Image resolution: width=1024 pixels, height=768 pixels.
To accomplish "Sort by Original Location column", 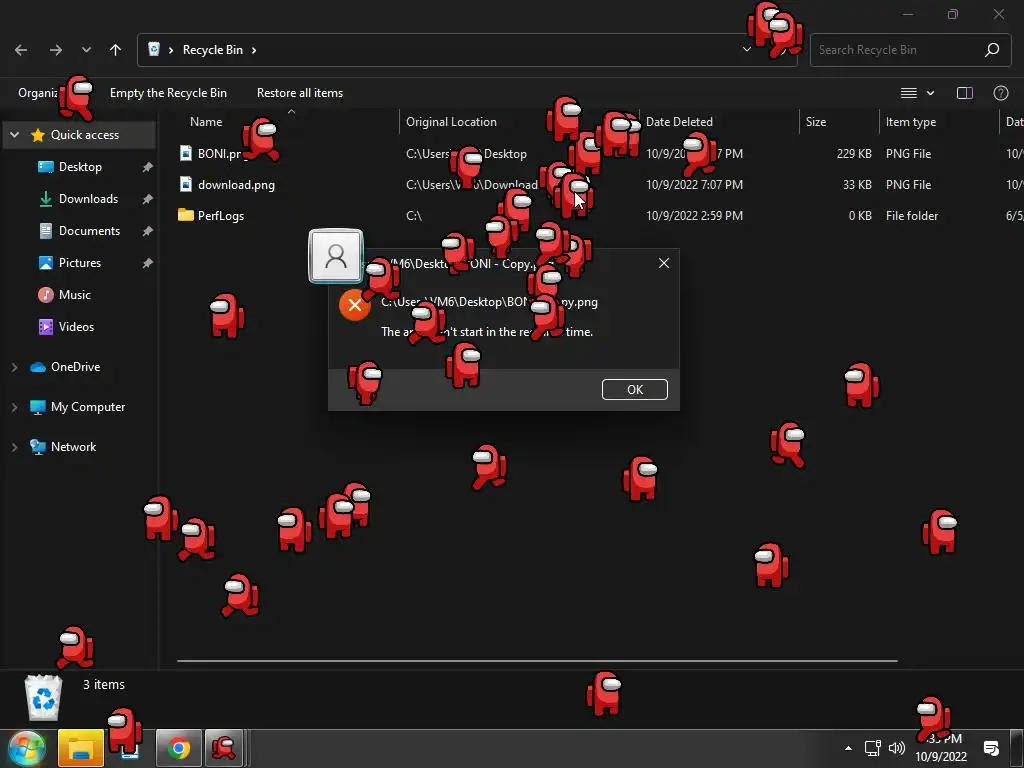I will click(x=451, y=121).
